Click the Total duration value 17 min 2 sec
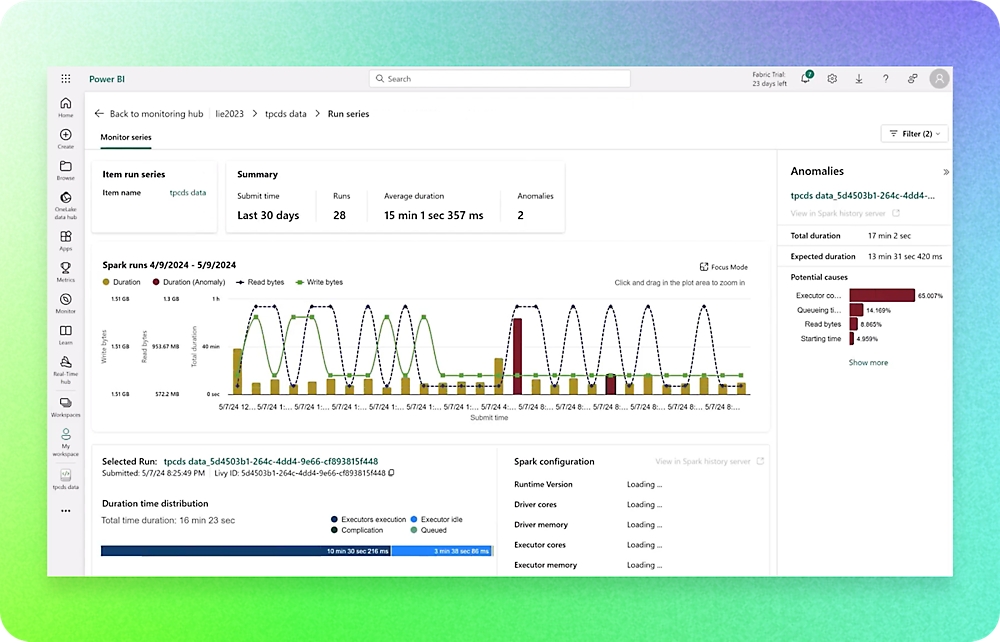This screenshot has width=1000, height=642. [889, 235]
